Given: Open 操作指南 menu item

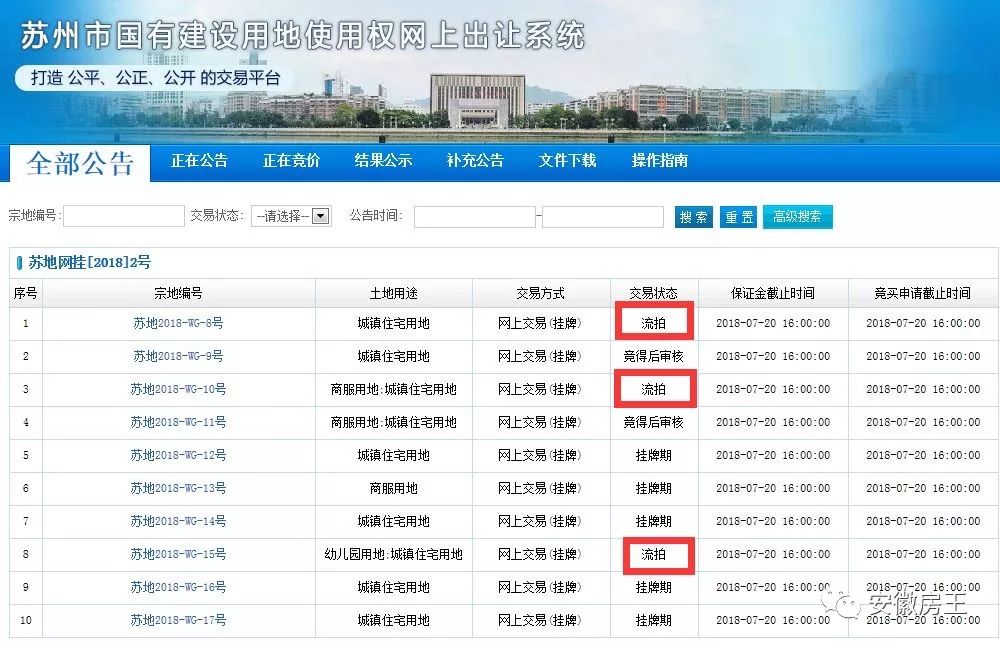Looking at the screenshot, I should (x=660, y=161).
